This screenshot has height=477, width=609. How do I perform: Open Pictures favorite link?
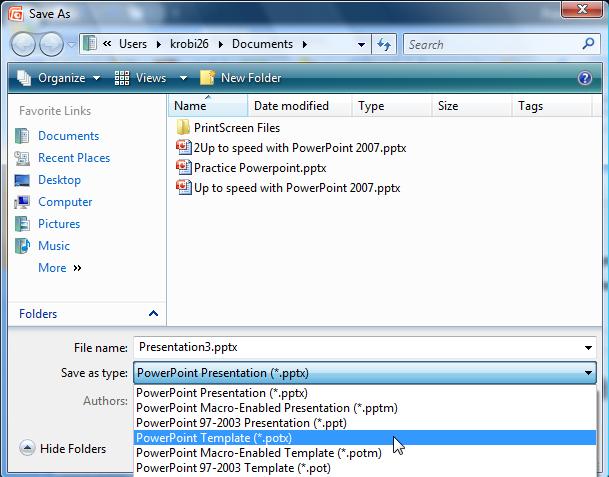59,224
